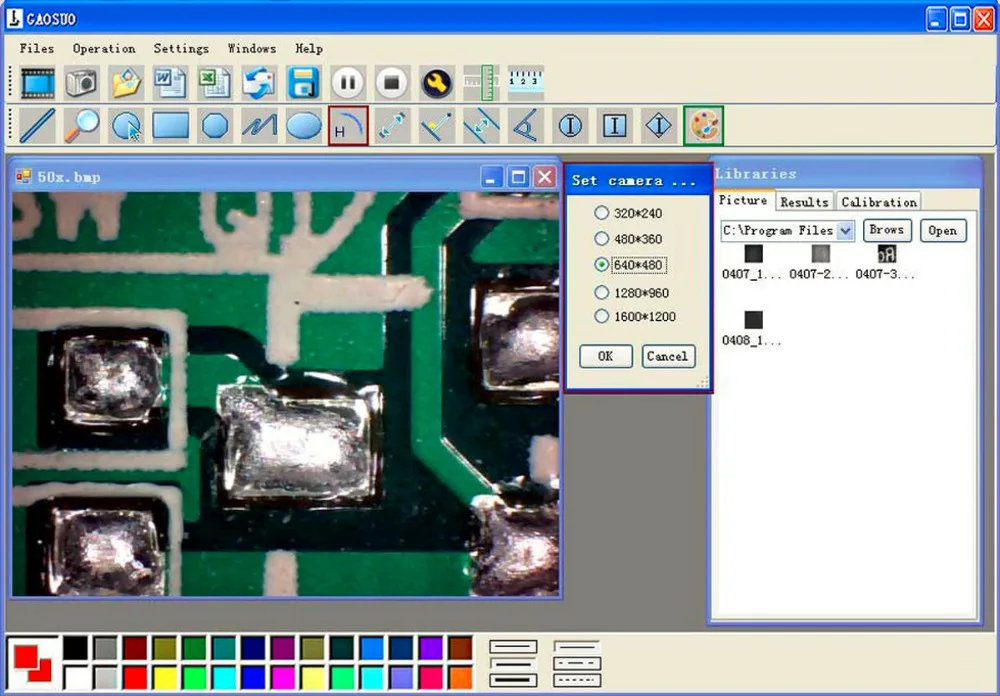Open settings with the wrench icon

coord(437,83)
